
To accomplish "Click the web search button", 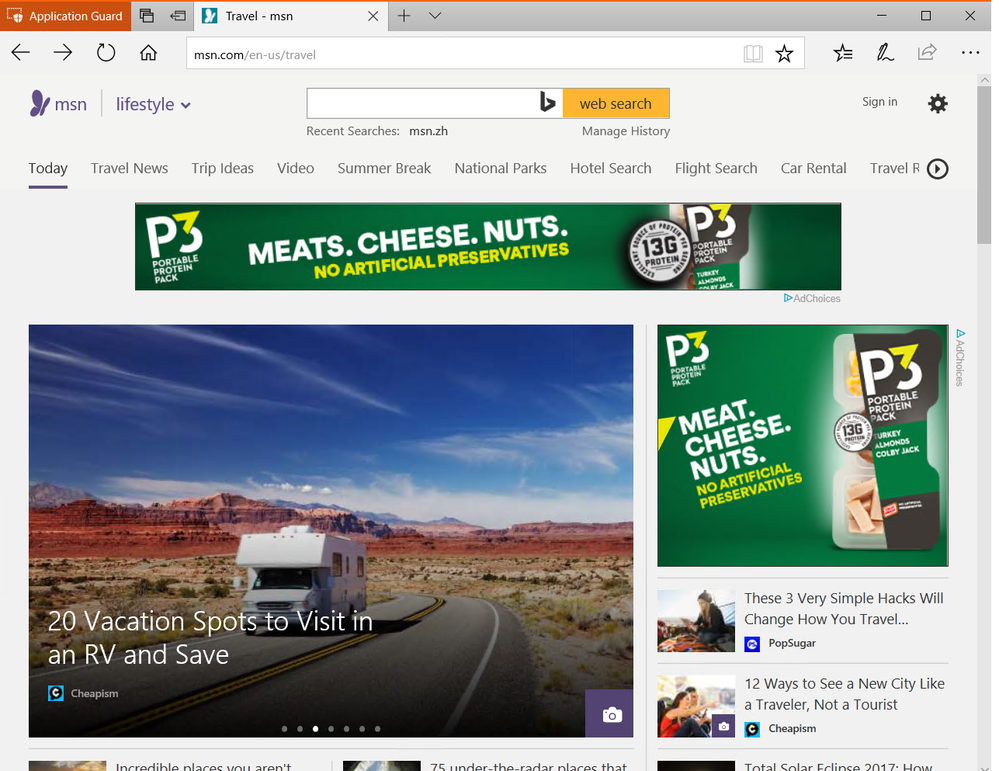I will click(615, 103).
